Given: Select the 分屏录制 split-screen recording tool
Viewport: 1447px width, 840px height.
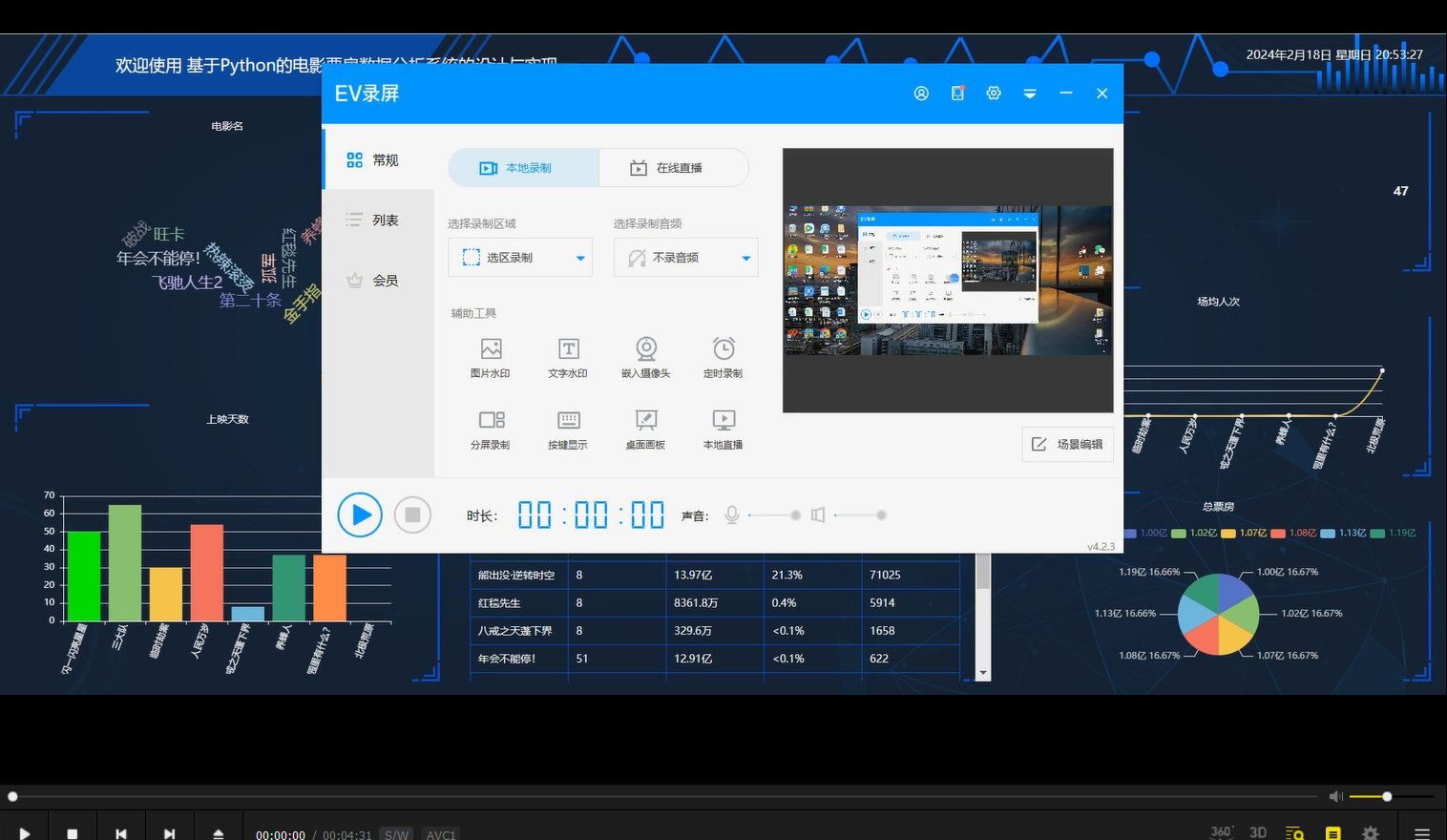Looking at the screenshot, I should pyautogui.click(x=490, y=429).
